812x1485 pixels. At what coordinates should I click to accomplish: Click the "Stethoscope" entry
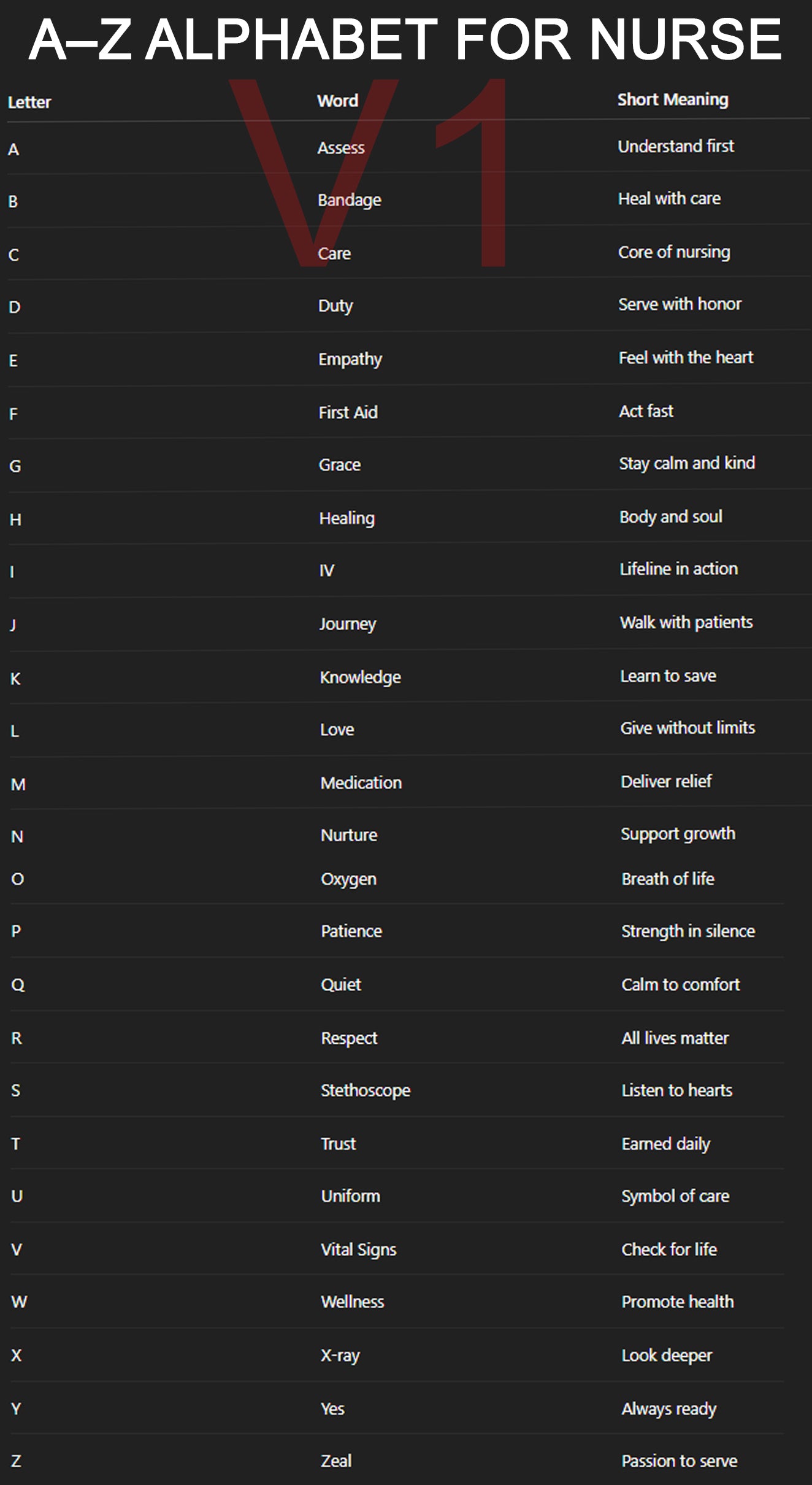(x=366, y=1090)
